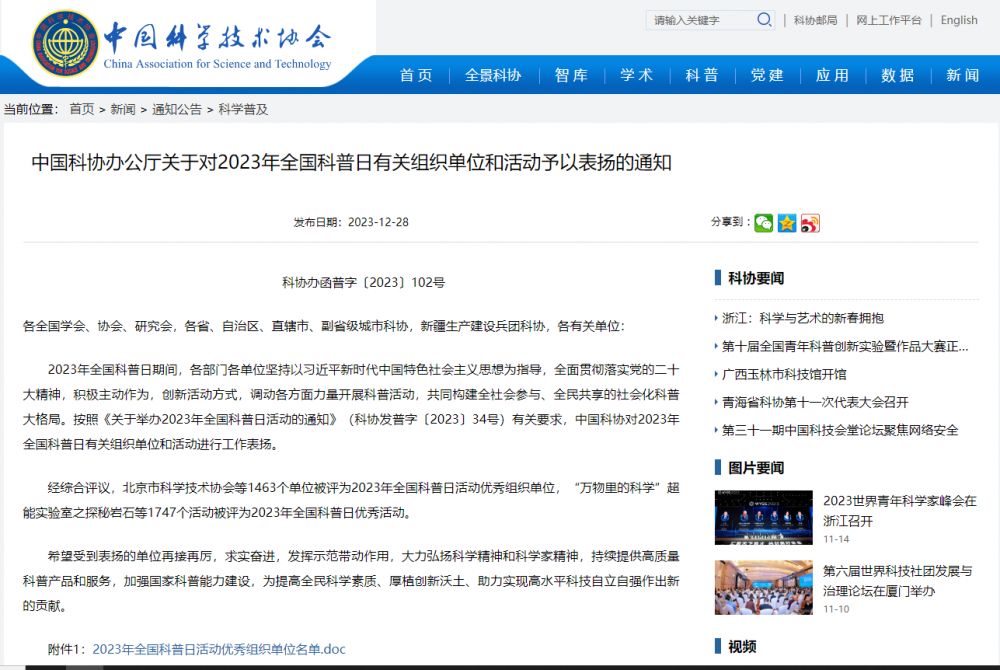
Task: Go to the 科普 navigation tab
Action: 702,76
